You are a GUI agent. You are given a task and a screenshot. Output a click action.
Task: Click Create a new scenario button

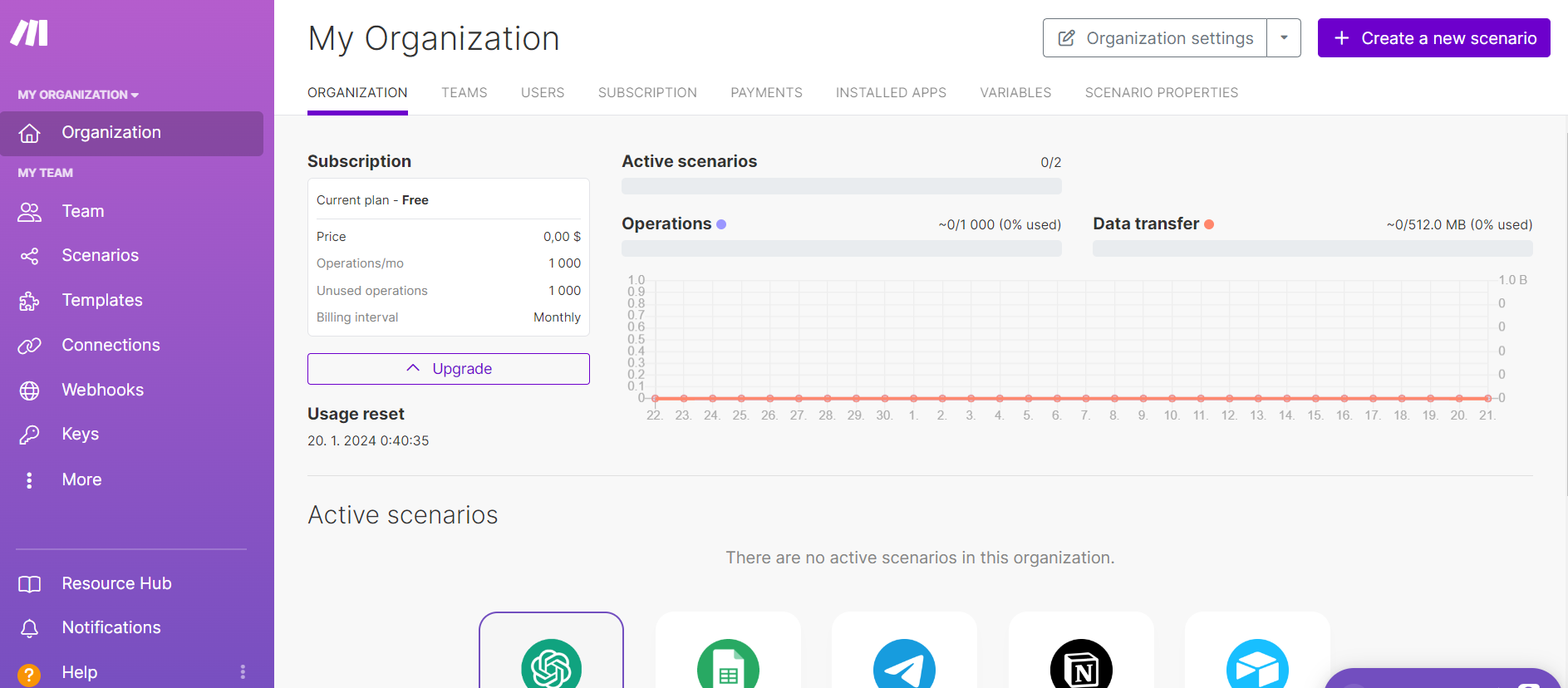(1433, 38)
